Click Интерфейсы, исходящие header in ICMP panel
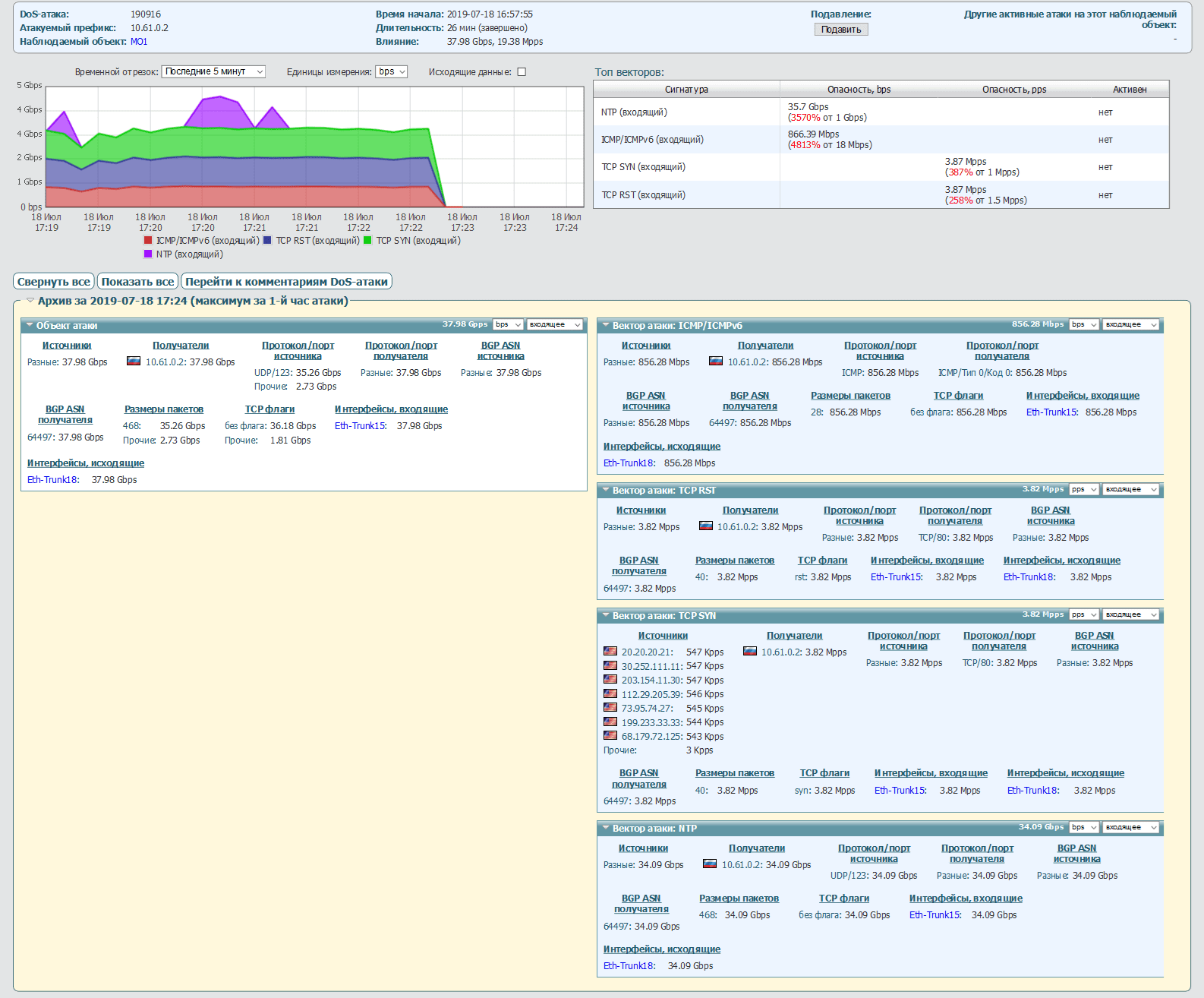Viewport: 1204px width, 998px height. point(662,447)
